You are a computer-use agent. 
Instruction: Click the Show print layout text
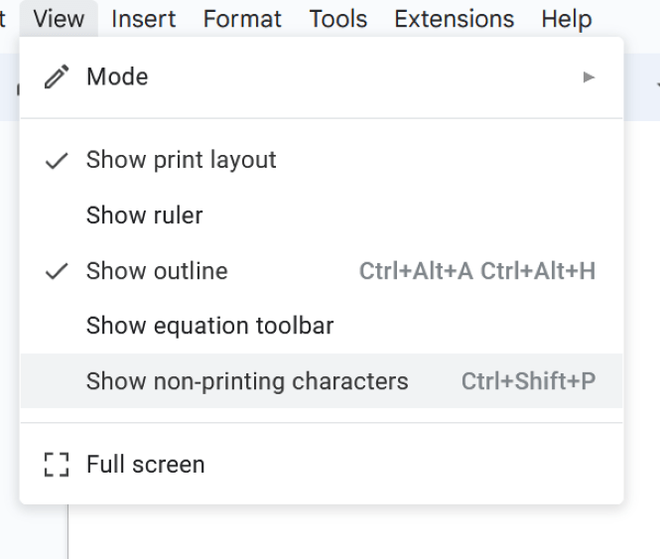(181, 160)
